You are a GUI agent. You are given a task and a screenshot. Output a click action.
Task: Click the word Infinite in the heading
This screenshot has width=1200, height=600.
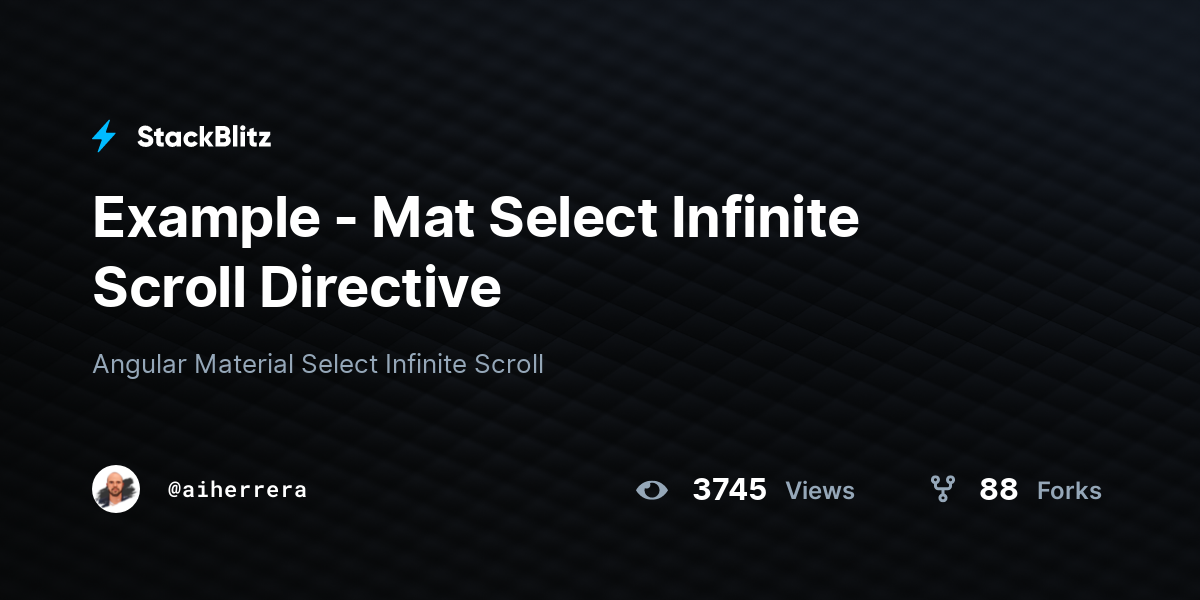(765, 217)
